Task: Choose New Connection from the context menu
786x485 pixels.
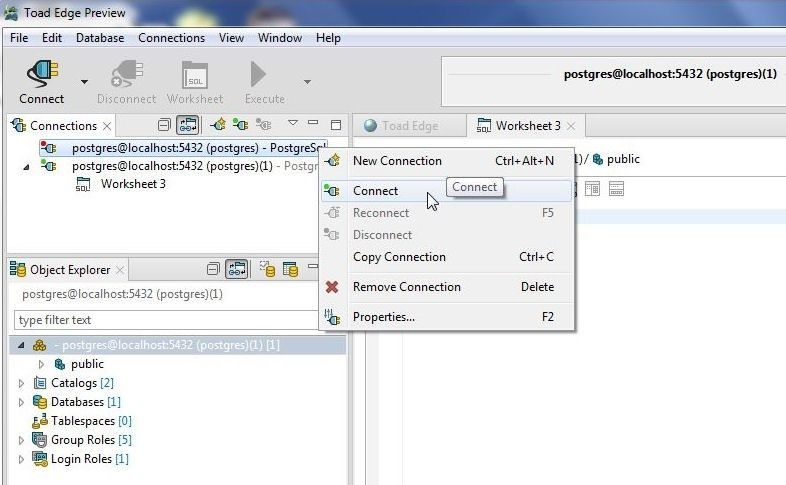Action: coord(446,161)
